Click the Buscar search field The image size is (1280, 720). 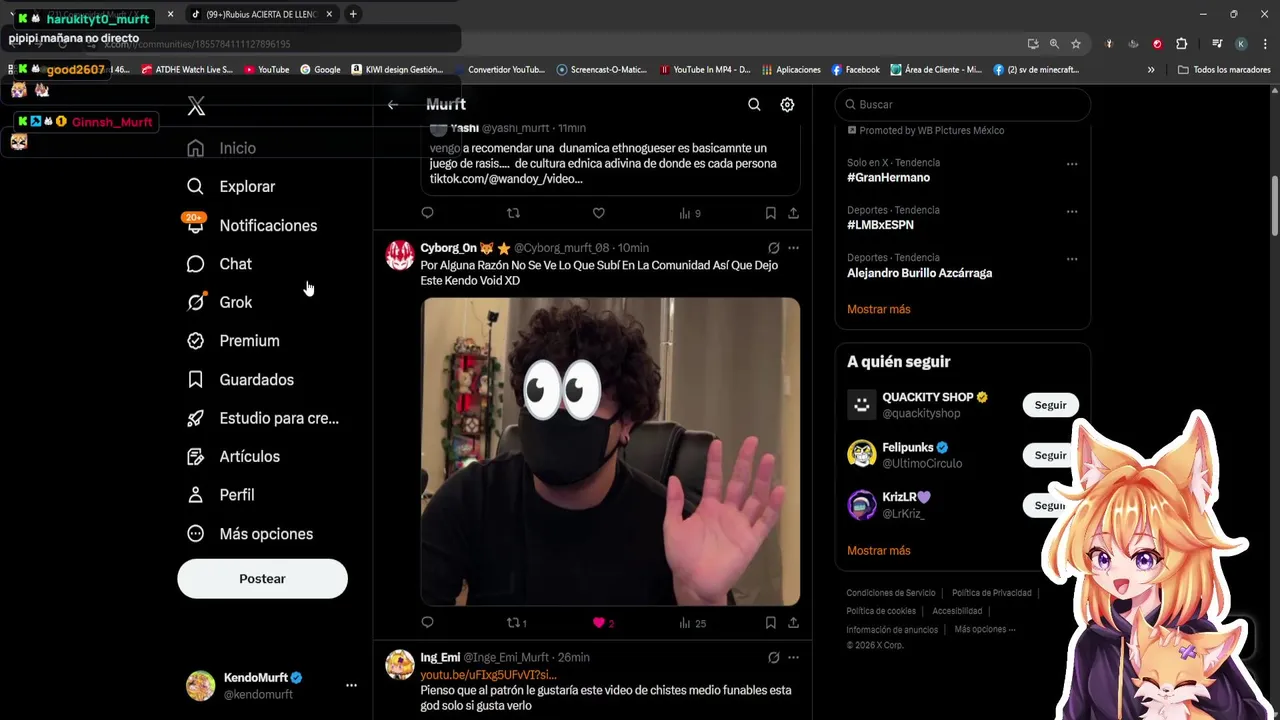963,105
